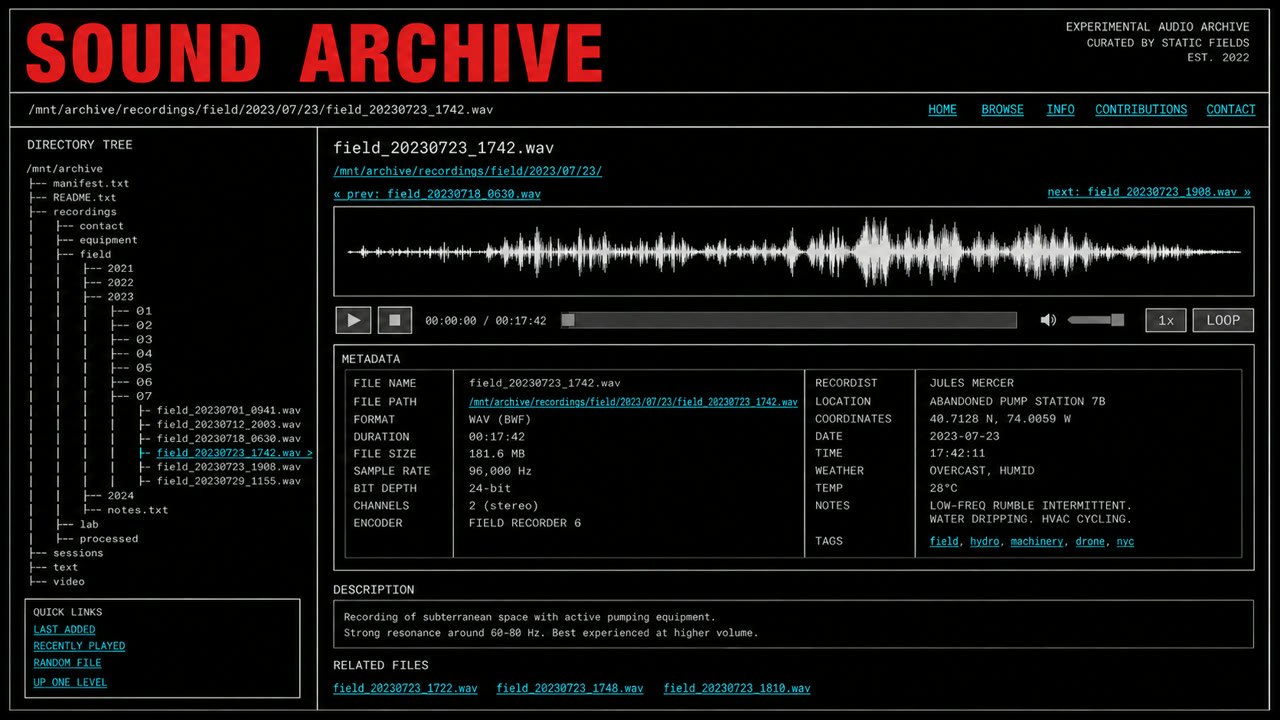
Task: Go to previous file field_20230718_0630.wav
Action: (437, 194)
